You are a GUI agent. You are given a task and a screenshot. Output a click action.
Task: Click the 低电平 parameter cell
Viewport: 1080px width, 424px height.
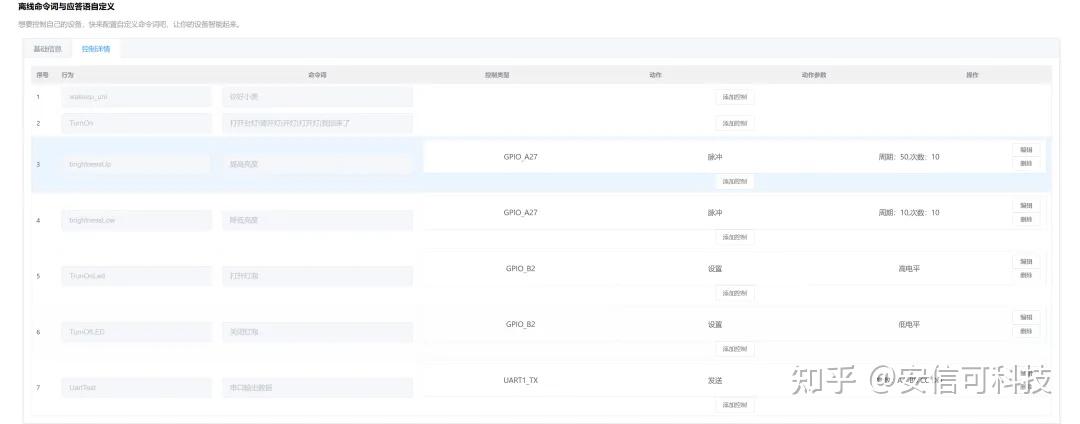tap(909, 324)
